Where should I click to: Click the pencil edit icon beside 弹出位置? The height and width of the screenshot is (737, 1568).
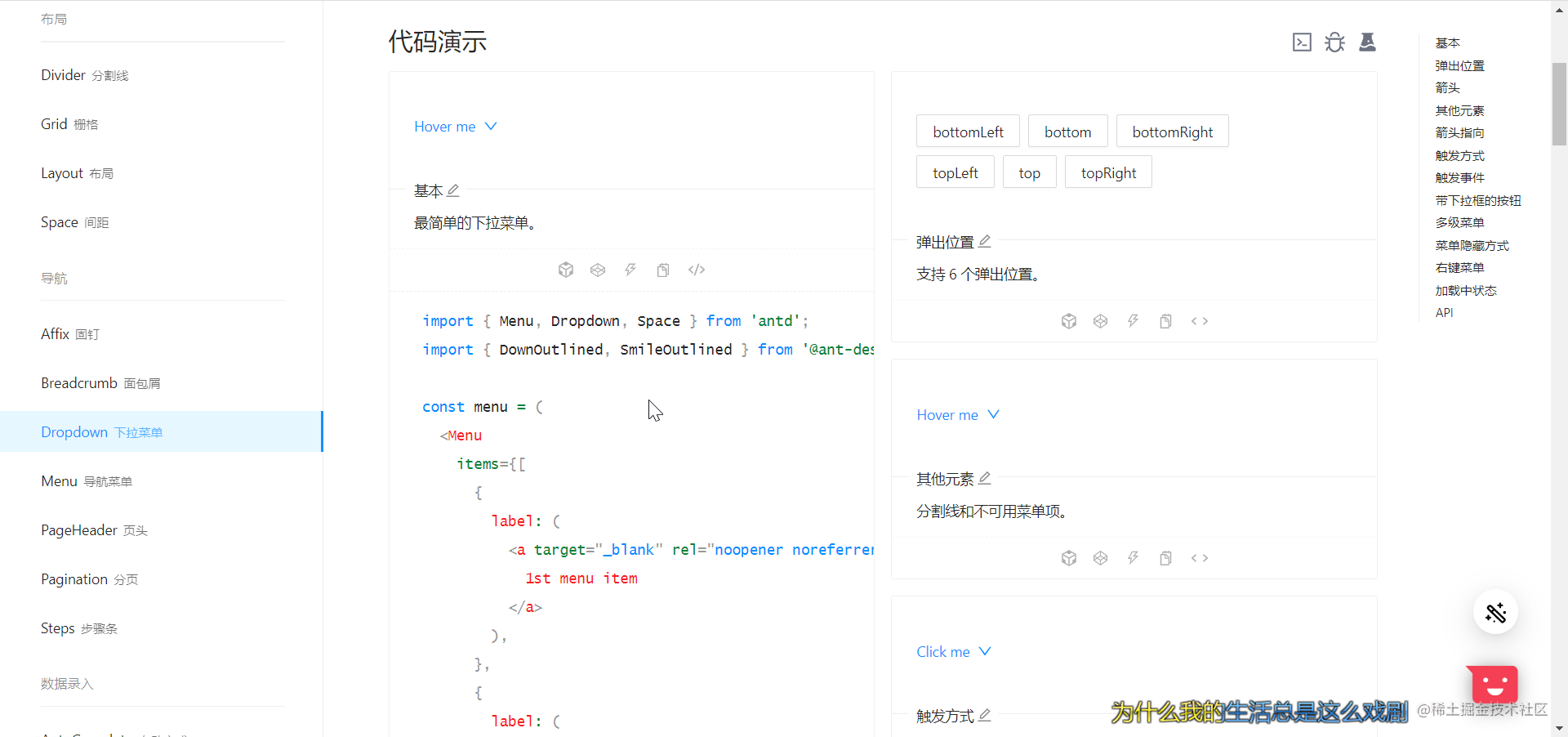tap(985, 241)
